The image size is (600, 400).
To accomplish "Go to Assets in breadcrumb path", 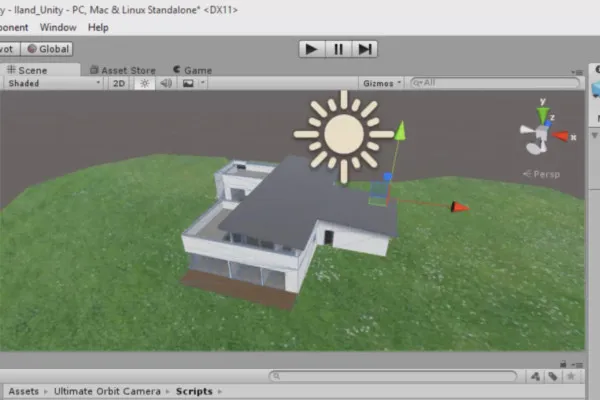I will click(24, 391).
